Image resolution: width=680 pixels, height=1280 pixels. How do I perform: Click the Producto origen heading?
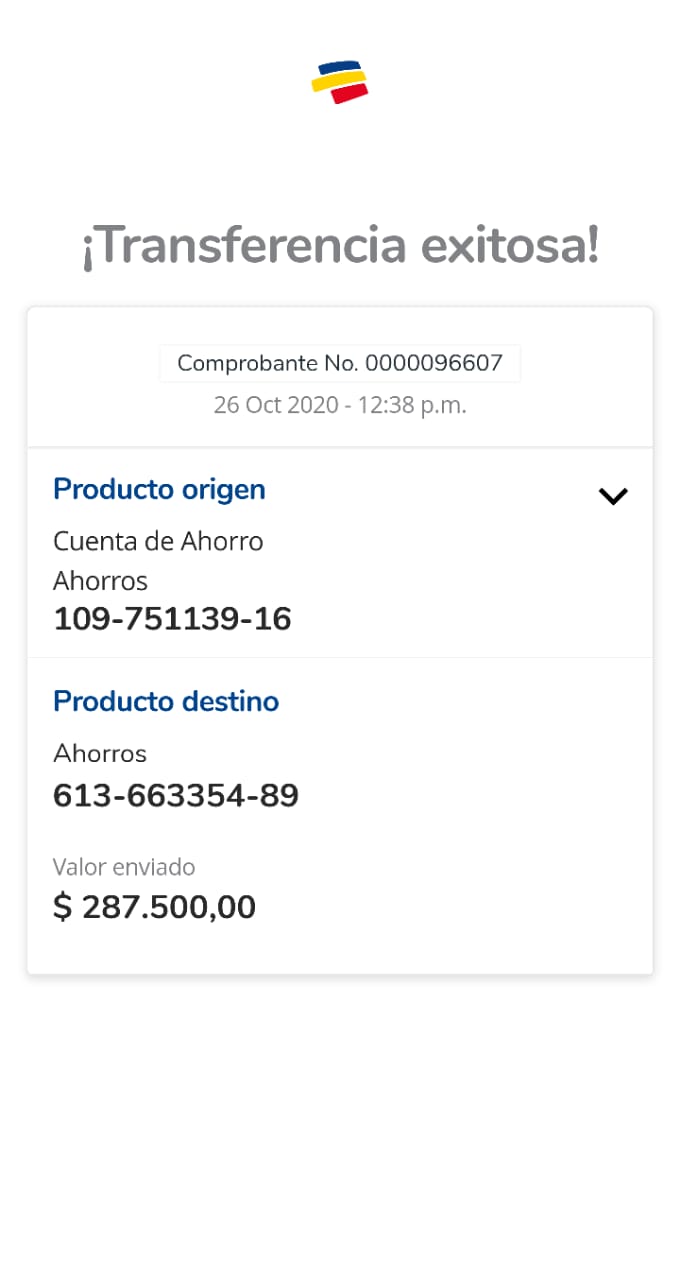click(x=159, y=490)
